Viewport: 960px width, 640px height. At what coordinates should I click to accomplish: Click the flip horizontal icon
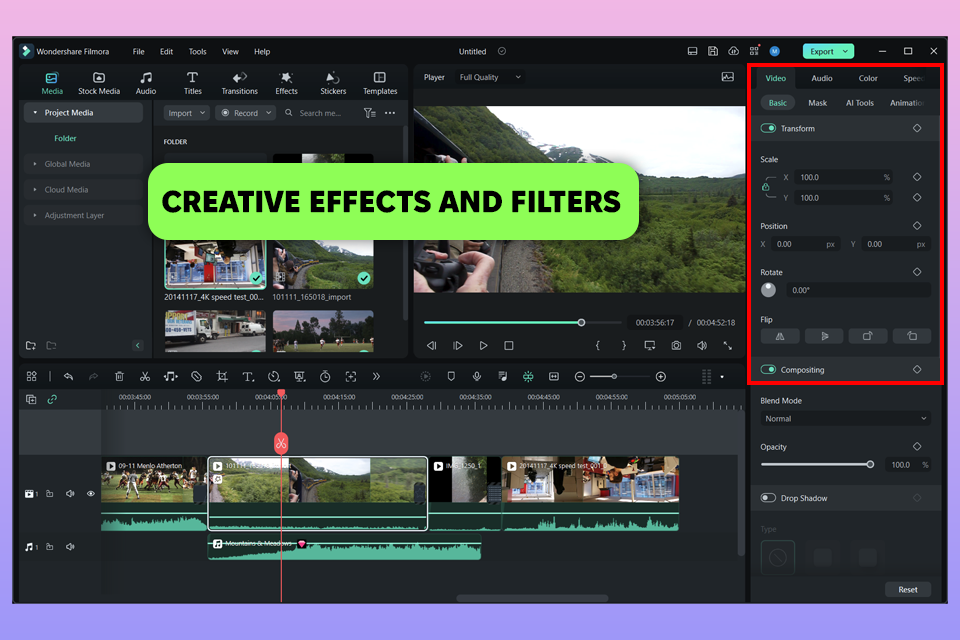pyautogui.click(x=780, y=336)
